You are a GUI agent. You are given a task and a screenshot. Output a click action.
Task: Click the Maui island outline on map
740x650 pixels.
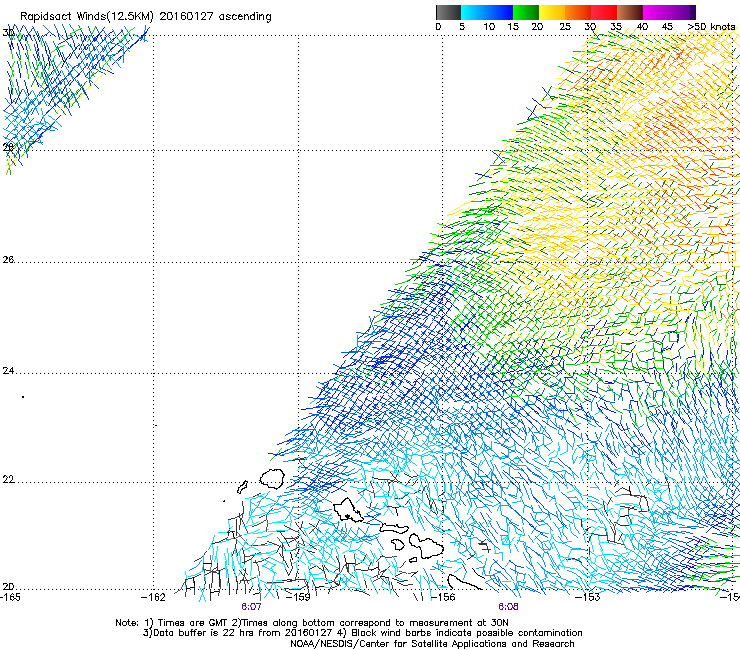[x=426, y=545]
